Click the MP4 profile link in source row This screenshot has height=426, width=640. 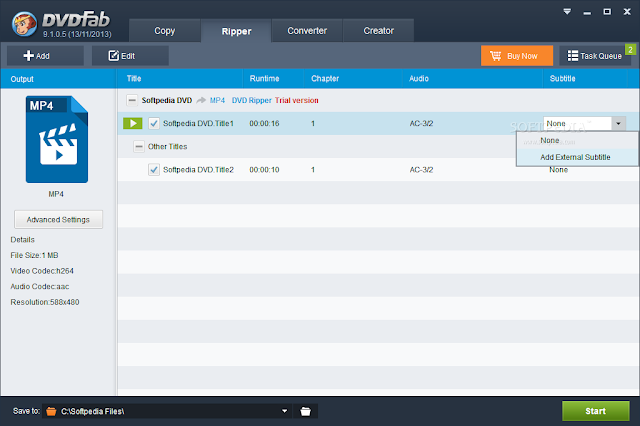(217, 100)
